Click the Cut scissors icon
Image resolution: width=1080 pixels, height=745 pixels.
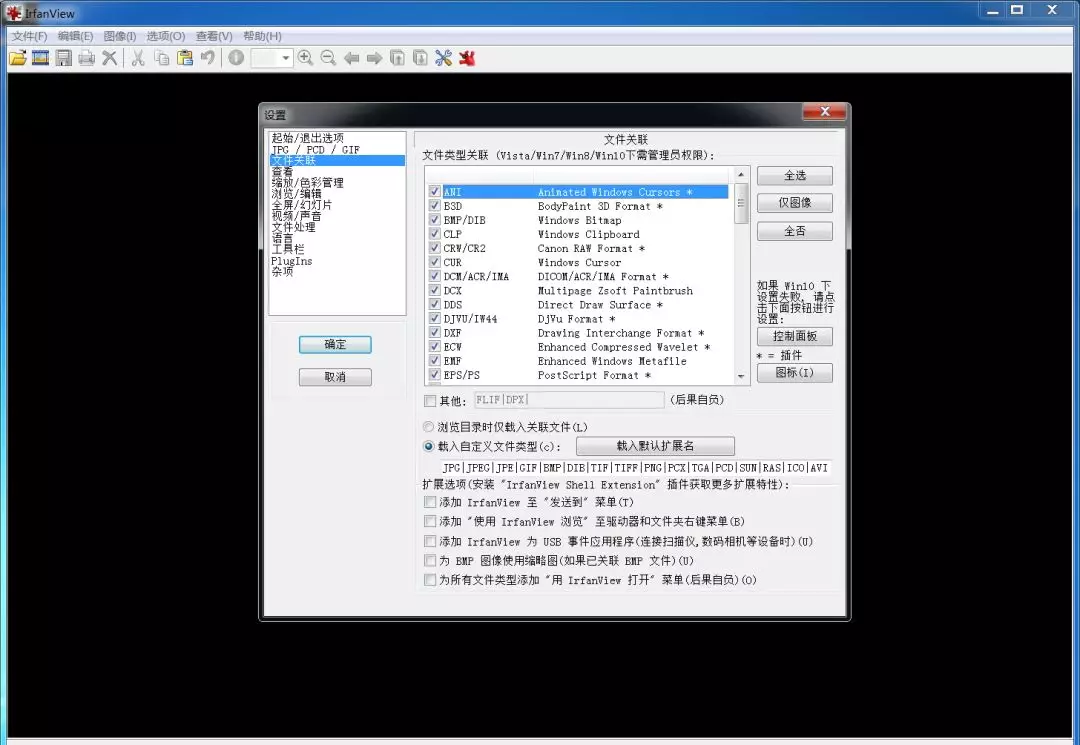pos(138,59)
